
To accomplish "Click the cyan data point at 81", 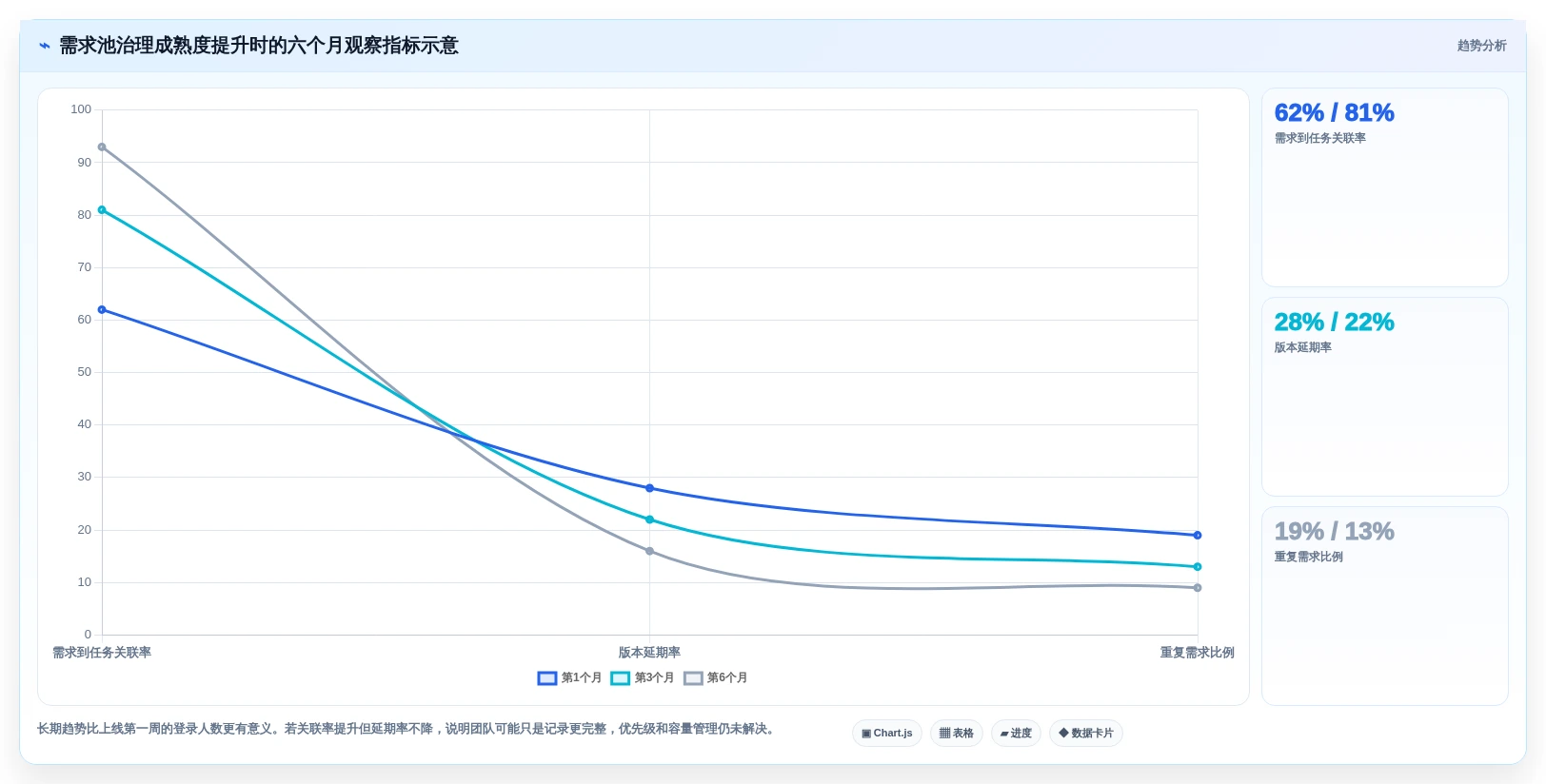I will pyautogui.click(x=102, y=210).
